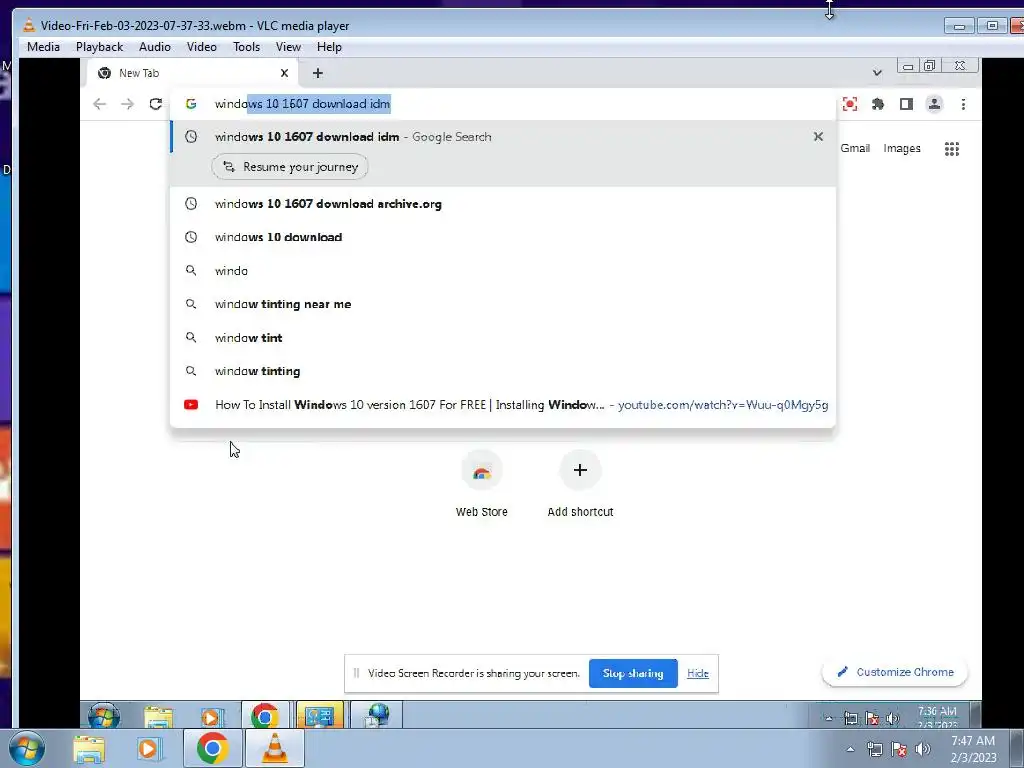Open the Playback menu in VLC
This screenshot has width=1024, height=768.
click(x=99, y=47)
